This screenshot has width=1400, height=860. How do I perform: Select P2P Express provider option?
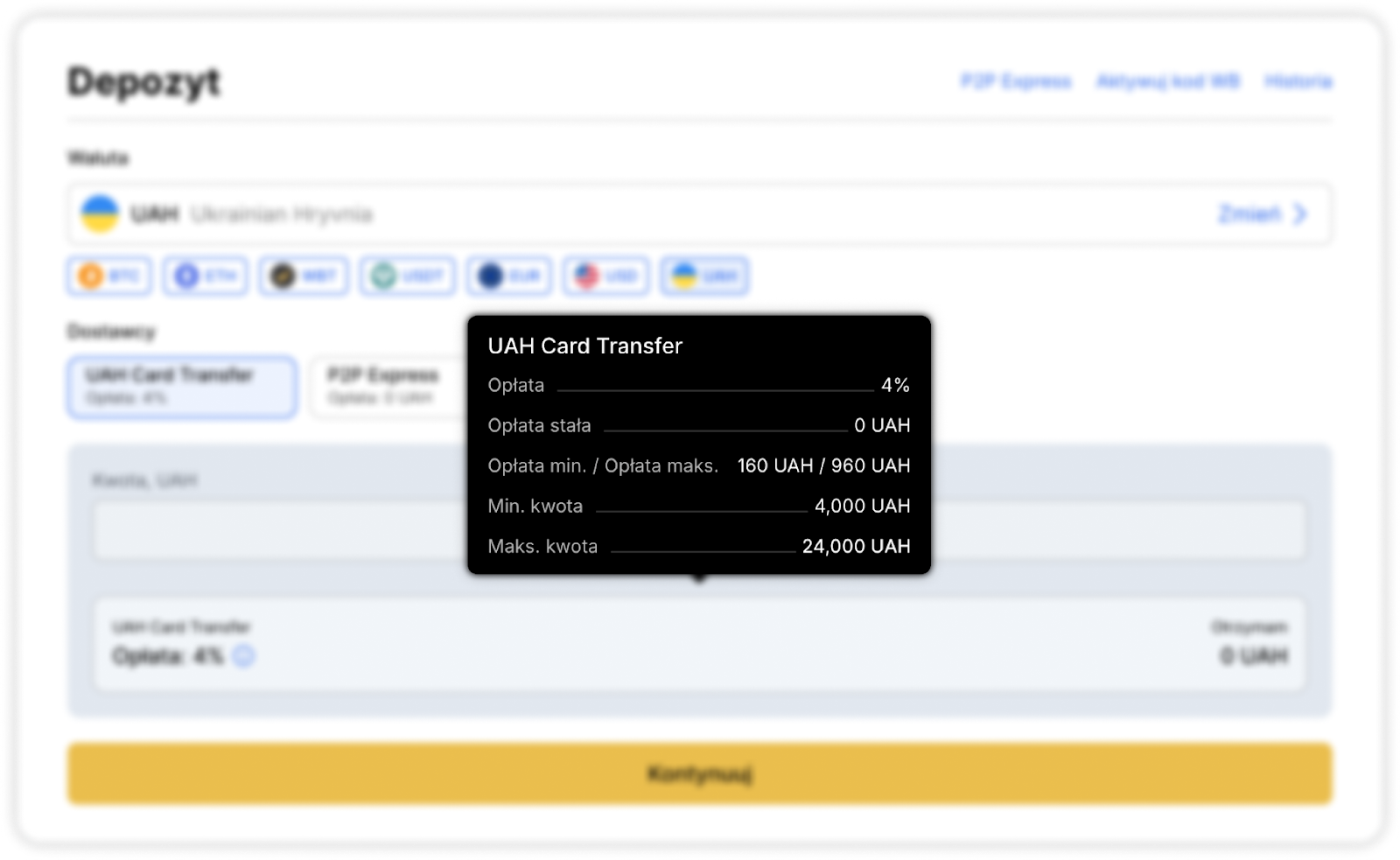(x=385, y=387)
